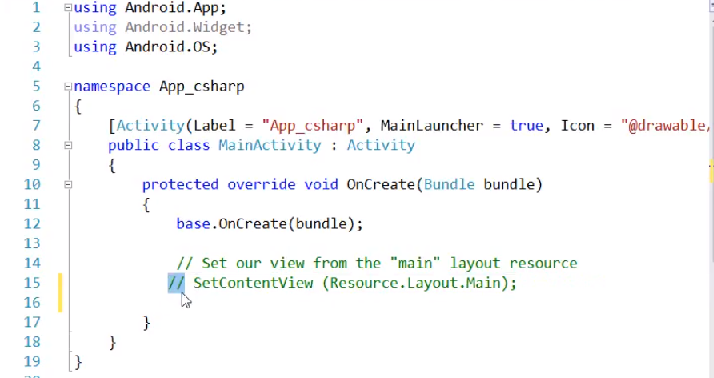The height and width of the screenshot is (378, 714).
Task: Click the yellow marker on the vertical scrollbar
Action: (x=711, y=171)
